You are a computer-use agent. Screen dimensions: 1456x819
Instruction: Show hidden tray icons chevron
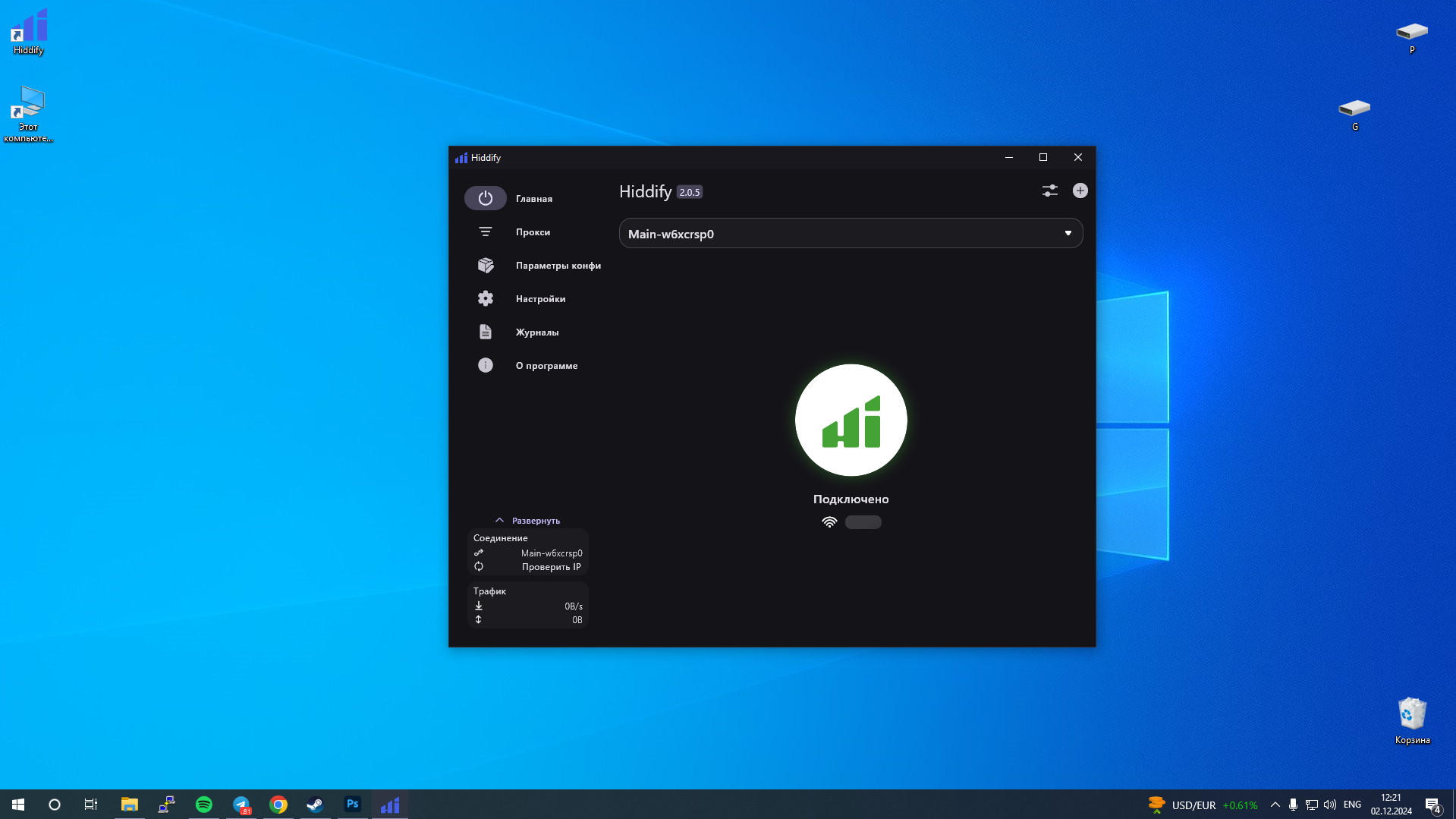click(1275, 805)
